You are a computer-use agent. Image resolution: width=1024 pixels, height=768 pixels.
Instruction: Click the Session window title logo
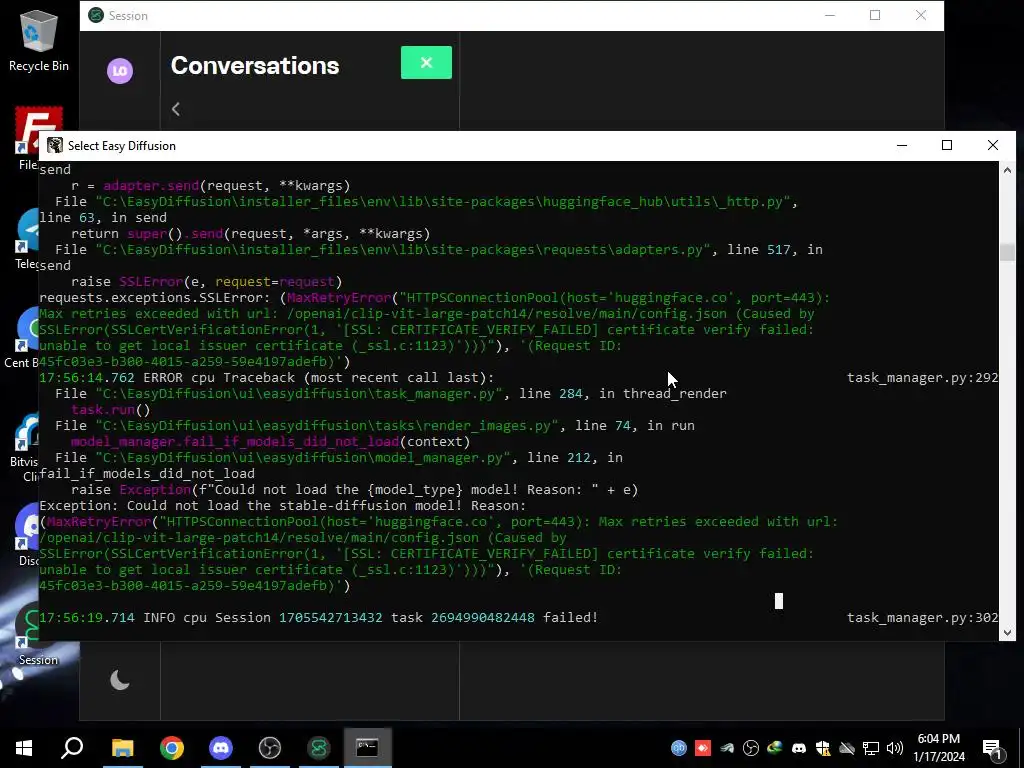(x=95, y=15)
